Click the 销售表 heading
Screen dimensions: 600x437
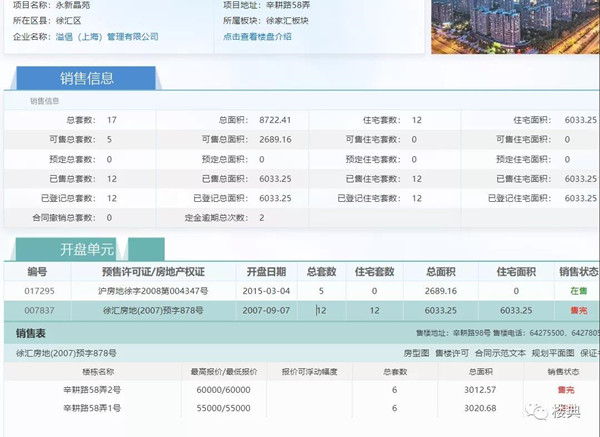click(x=31, y=333)
